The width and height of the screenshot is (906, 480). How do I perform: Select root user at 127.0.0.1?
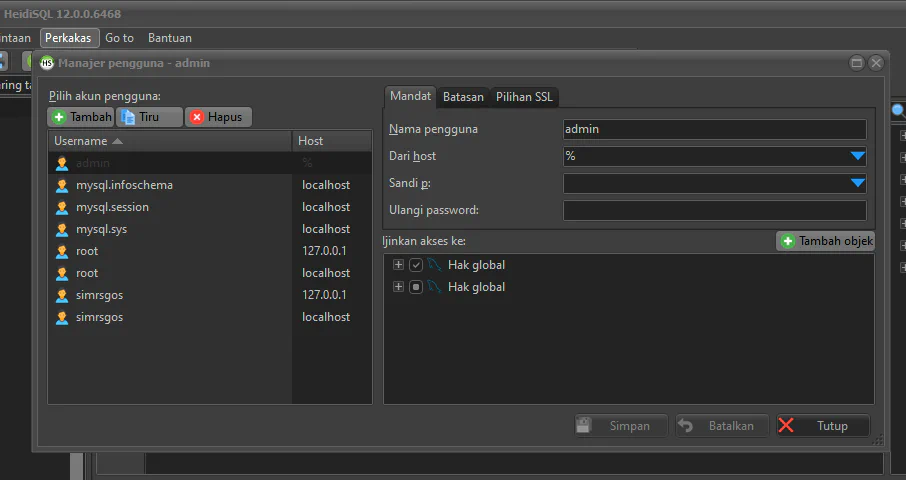point(210,251)
